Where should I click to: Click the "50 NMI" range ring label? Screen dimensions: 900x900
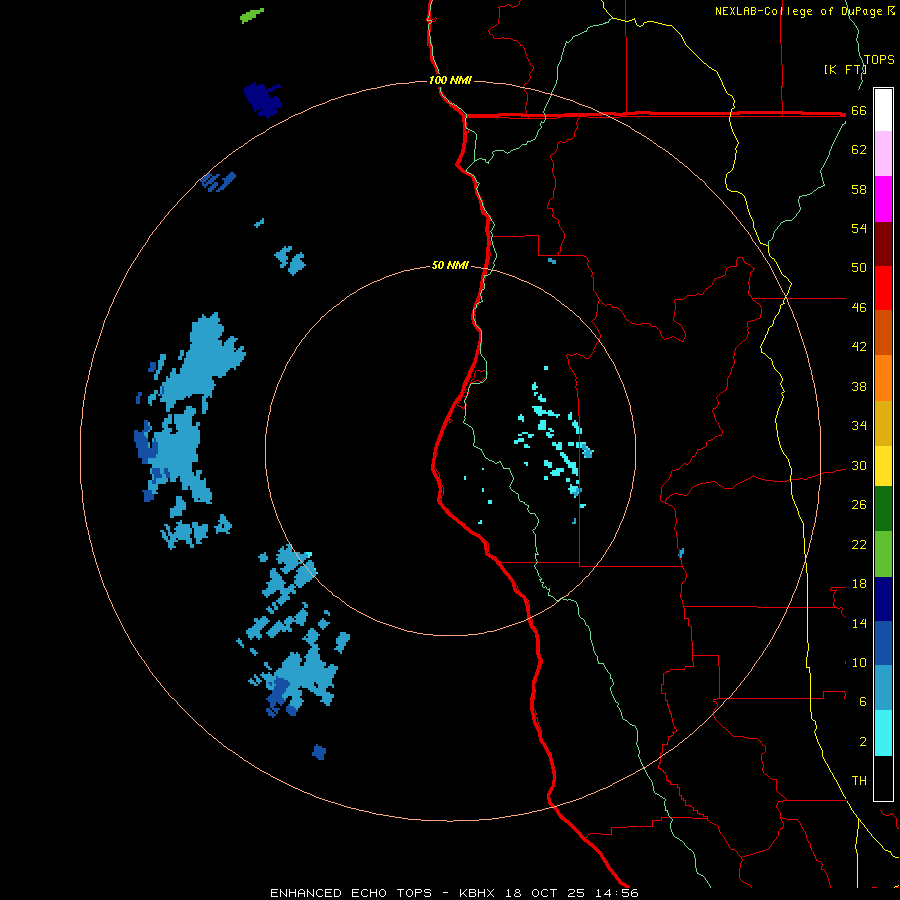pos(450,265)
